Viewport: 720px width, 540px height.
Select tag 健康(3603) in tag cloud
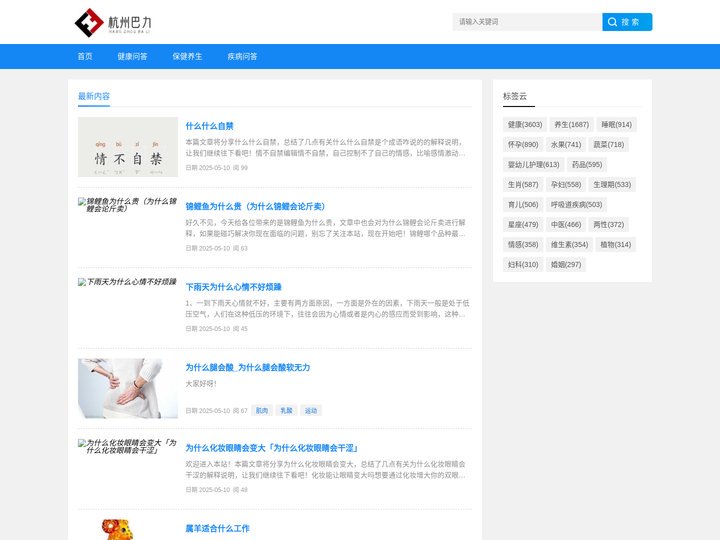[x=525, y=124]
